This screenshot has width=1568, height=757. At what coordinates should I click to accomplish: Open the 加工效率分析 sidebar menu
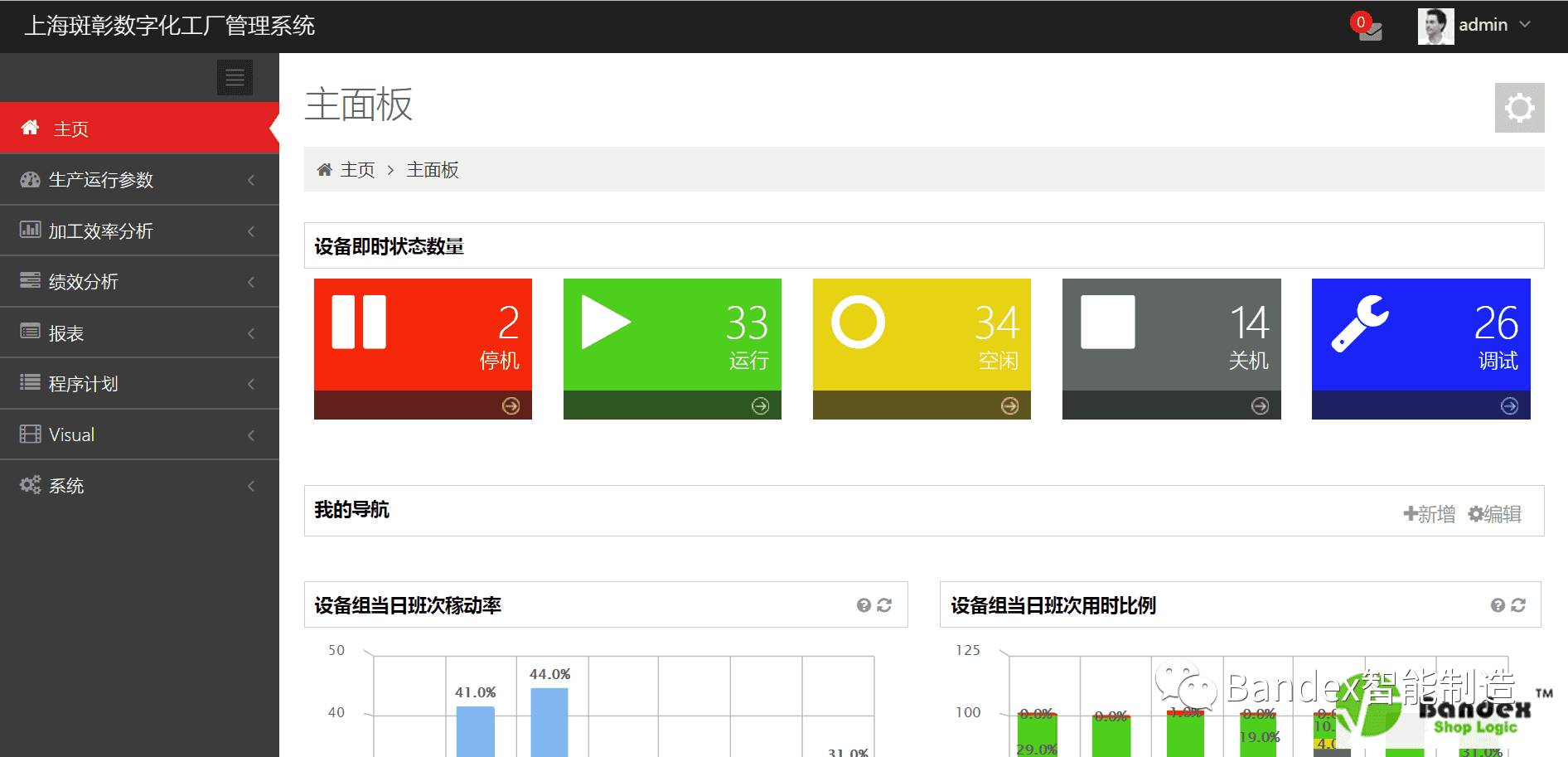[139, 230]
